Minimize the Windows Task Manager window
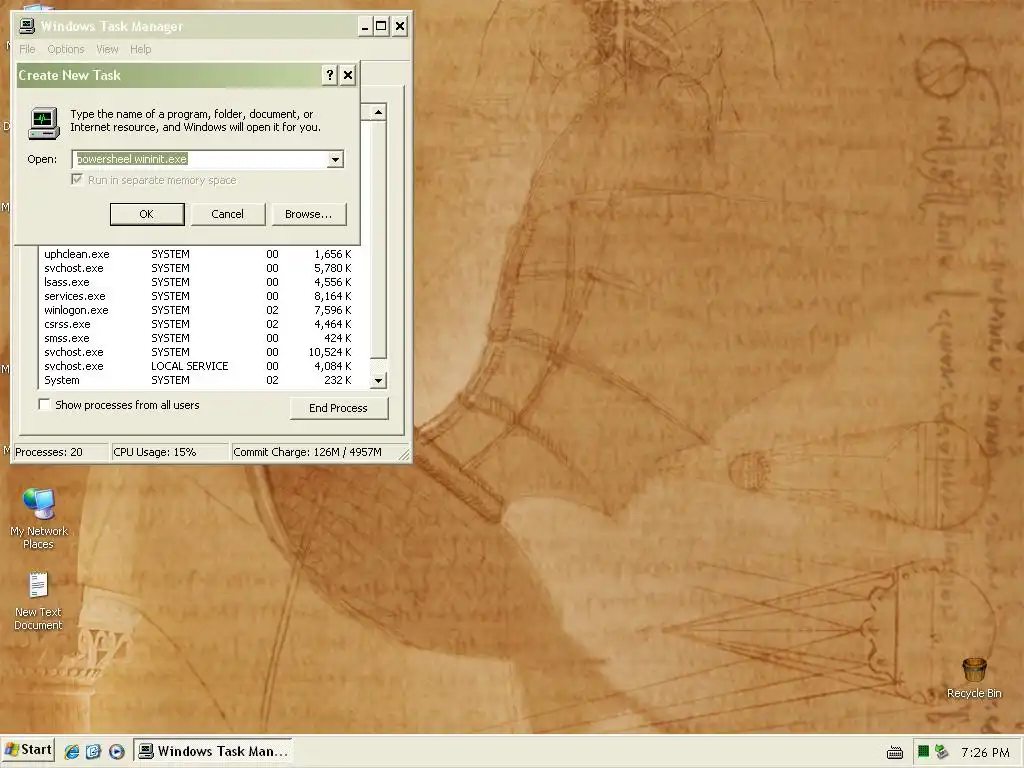The width and height of the screenshot is (1024, 768). 365,27
